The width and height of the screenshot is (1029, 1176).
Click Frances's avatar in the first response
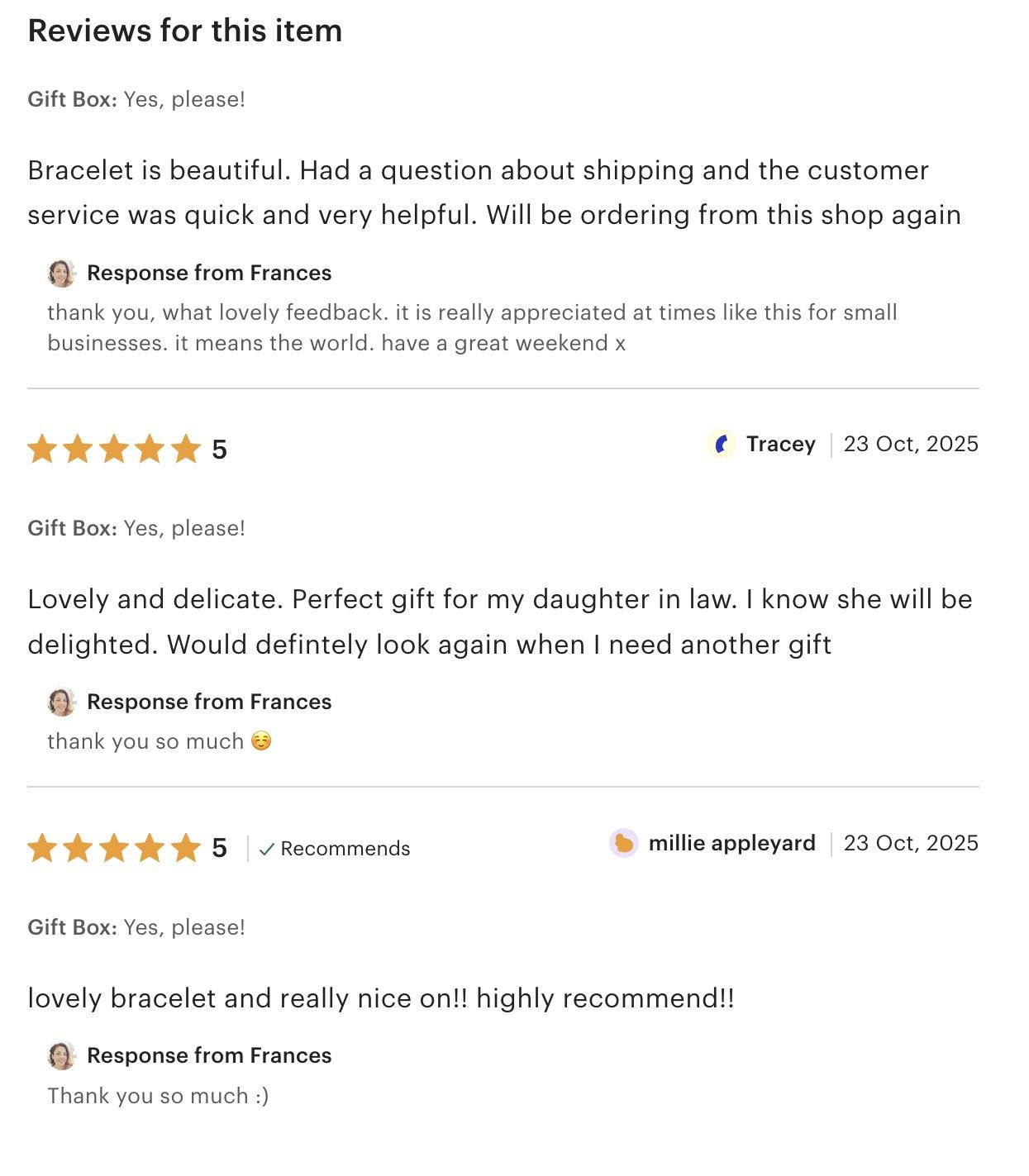[x=61, y=274]
